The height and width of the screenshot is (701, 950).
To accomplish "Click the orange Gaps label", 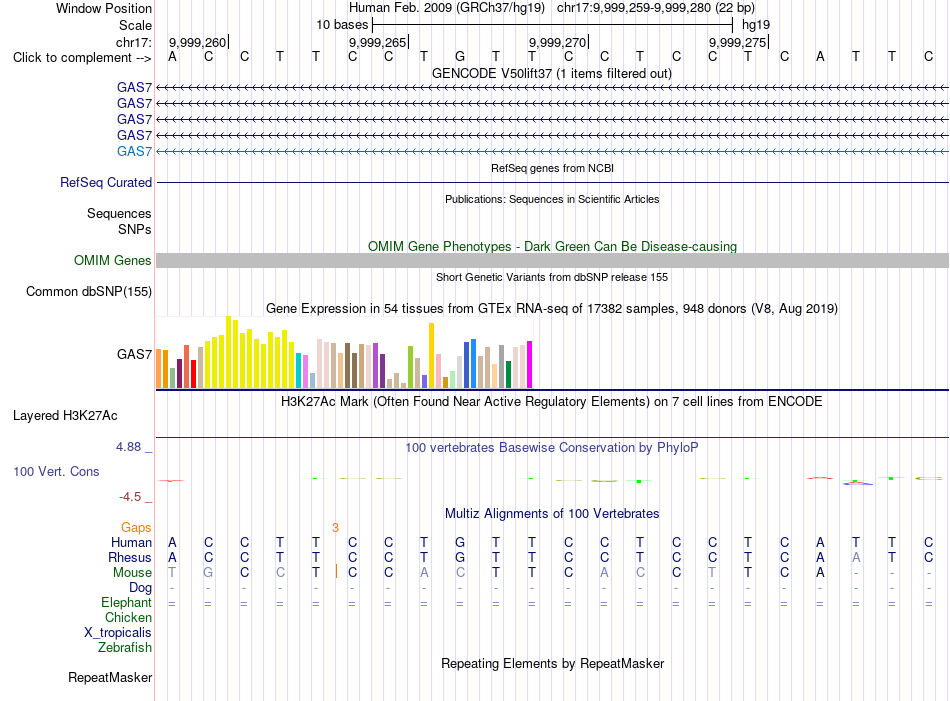I will pyautogui.click(x=136, y=528).
